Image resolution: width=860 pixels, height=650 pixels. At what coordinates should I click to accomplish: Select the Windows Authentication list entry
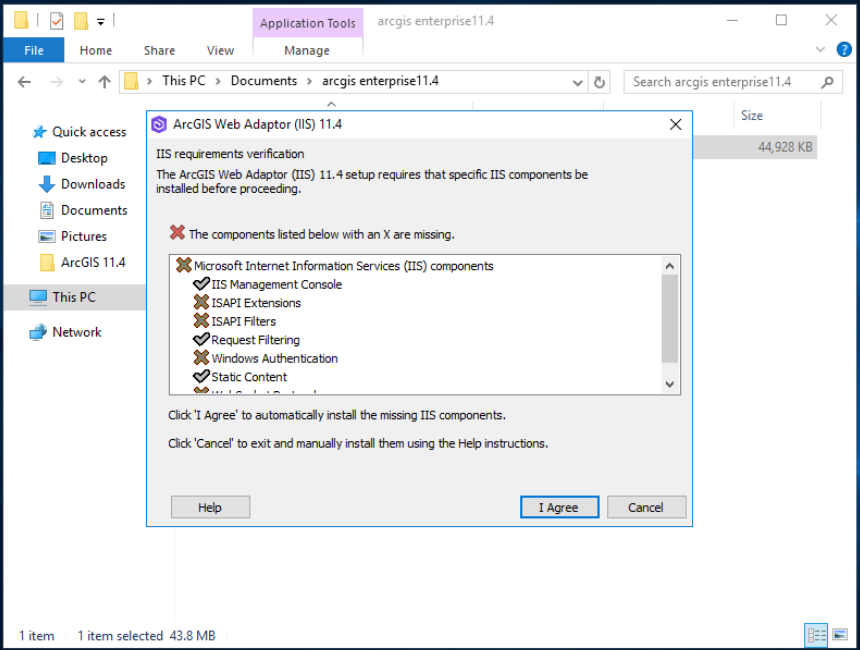275,358
